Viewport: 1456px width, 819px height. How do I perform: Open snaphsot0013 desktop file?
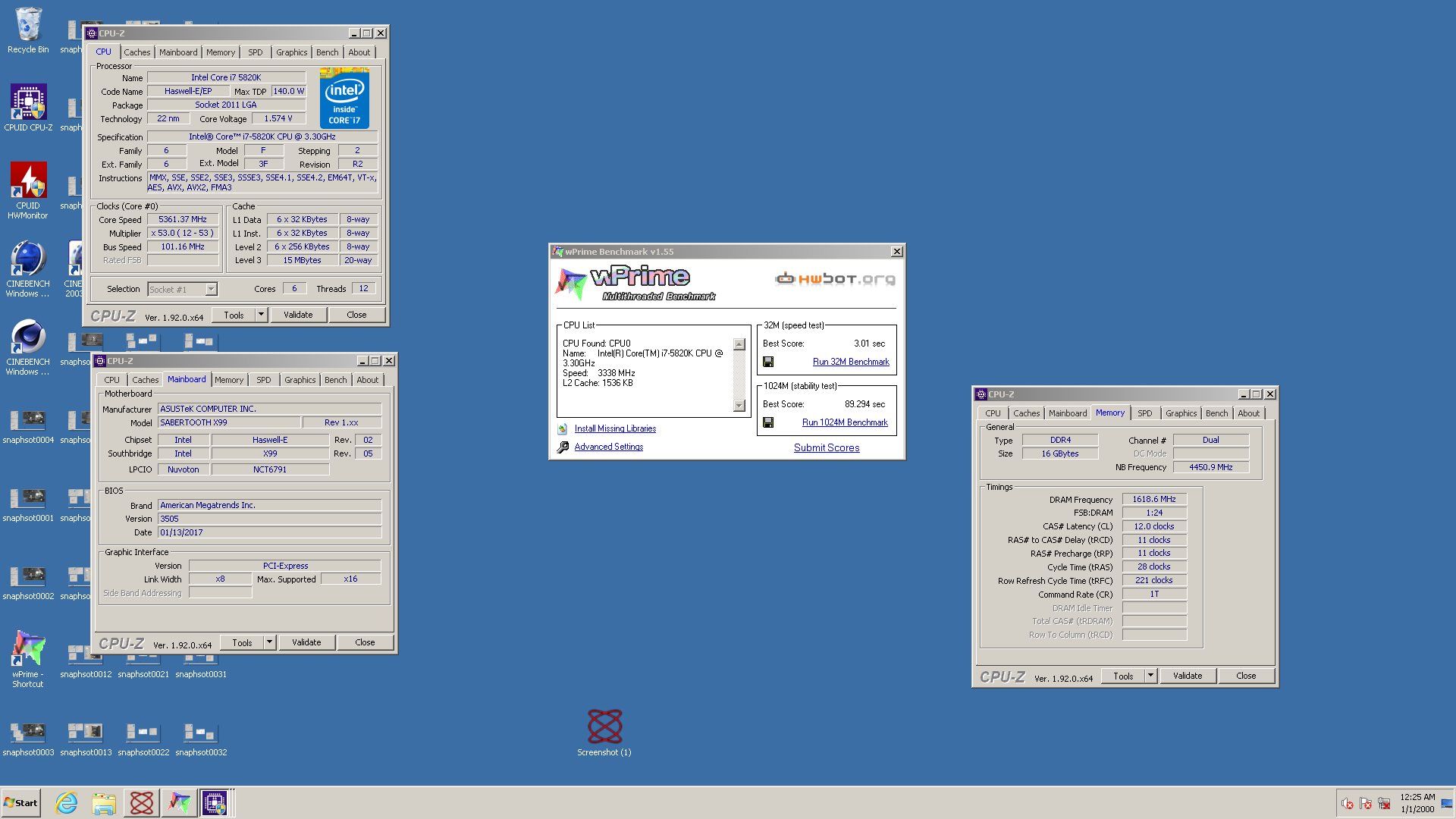click(x=86, y=739)
